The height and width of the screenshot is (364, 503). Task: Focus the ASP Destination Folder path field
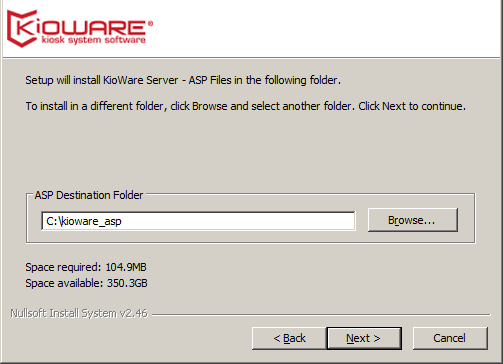click(x=198, y=221)
